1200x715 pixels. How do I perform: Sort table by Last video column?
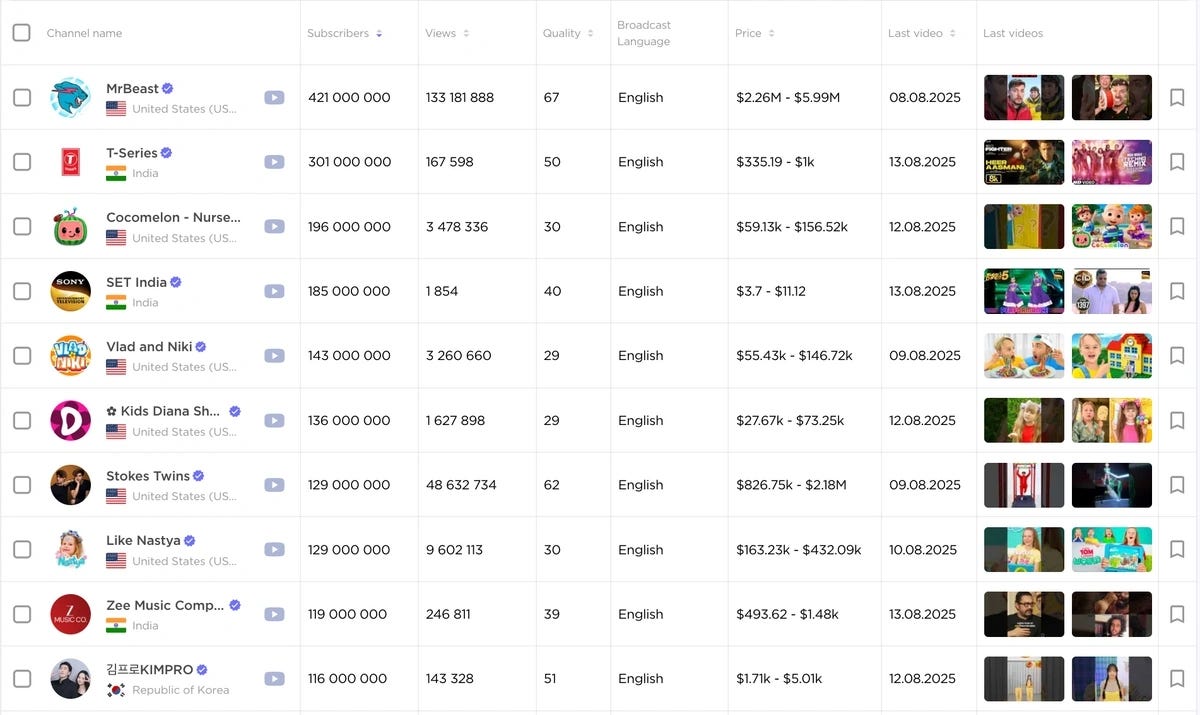coord(922,33)
